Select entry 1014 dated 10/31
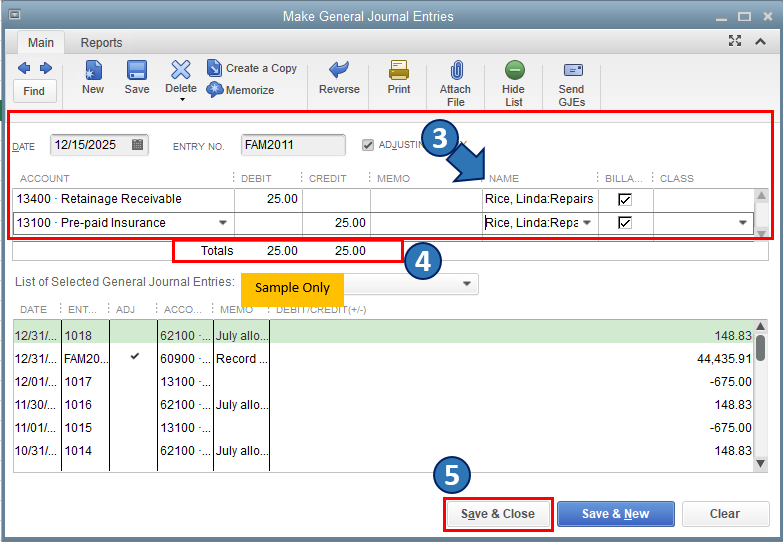Image resolution: width=783 pixels, height=542 pixels. tap(383, 451)
